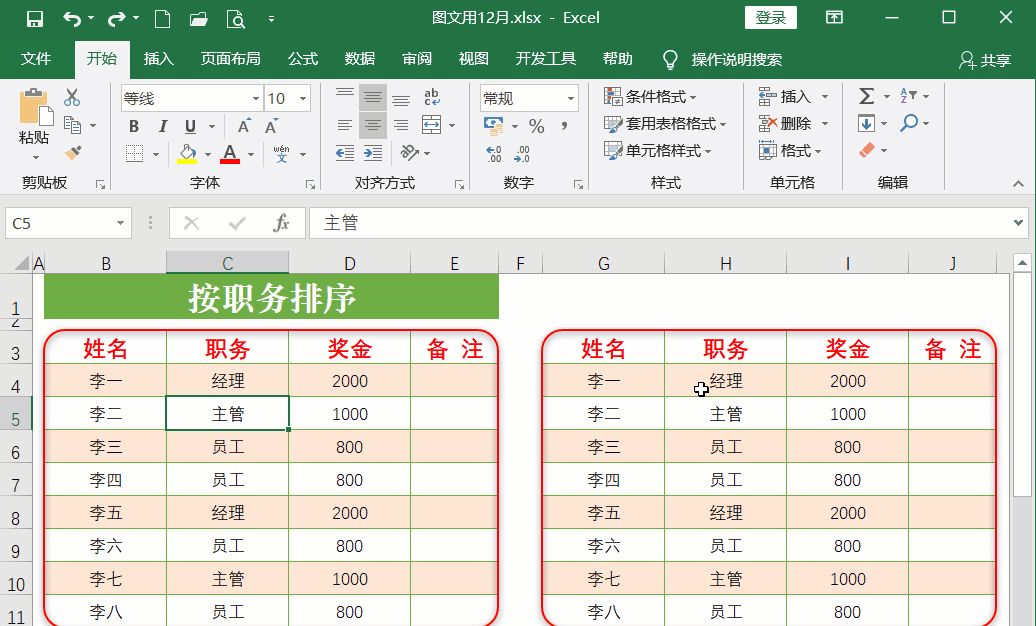1036x626 pixels.
Task: Apply bold formatting with the B icon
Action: pyautogui.click(x=132, y=127)
